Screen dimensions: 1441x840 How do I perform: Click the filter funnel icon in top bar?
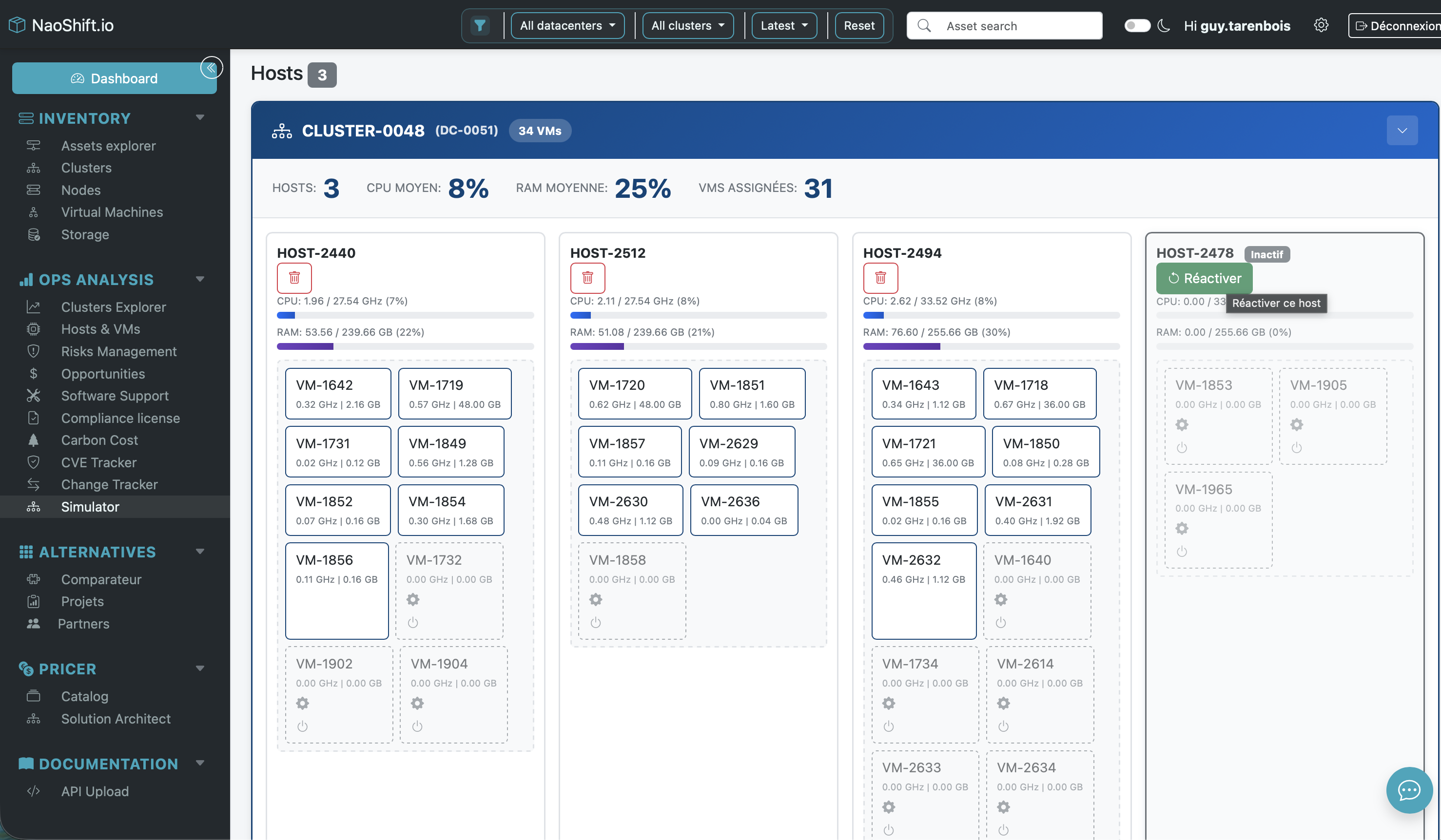click(480, 26)
